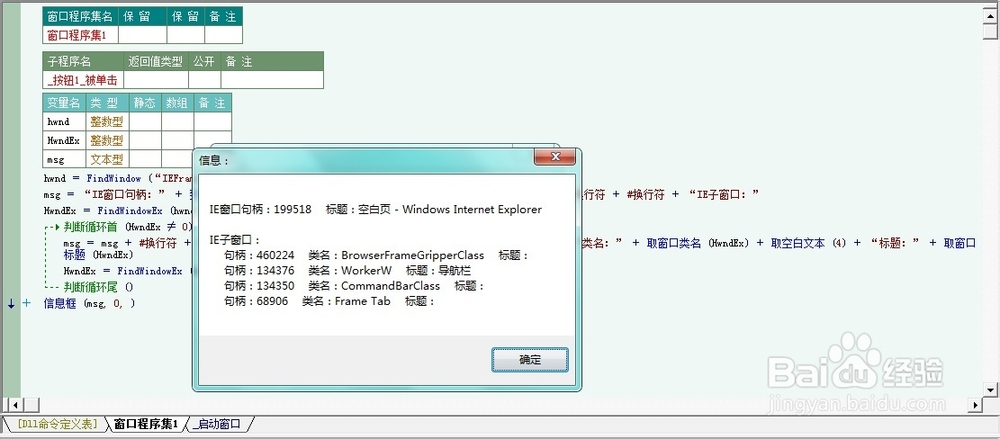
Task: Click the msg variable name cell
Action: (x=63, y=159)
